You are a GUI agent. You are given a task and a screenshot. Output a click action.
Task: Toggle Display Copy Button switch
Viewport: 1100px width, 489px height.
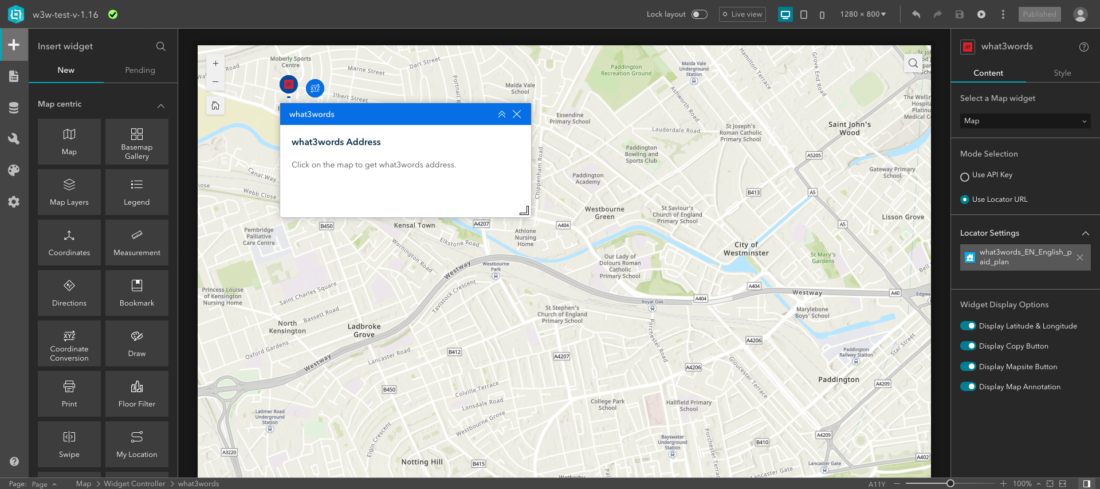click(x=968, y=346)
